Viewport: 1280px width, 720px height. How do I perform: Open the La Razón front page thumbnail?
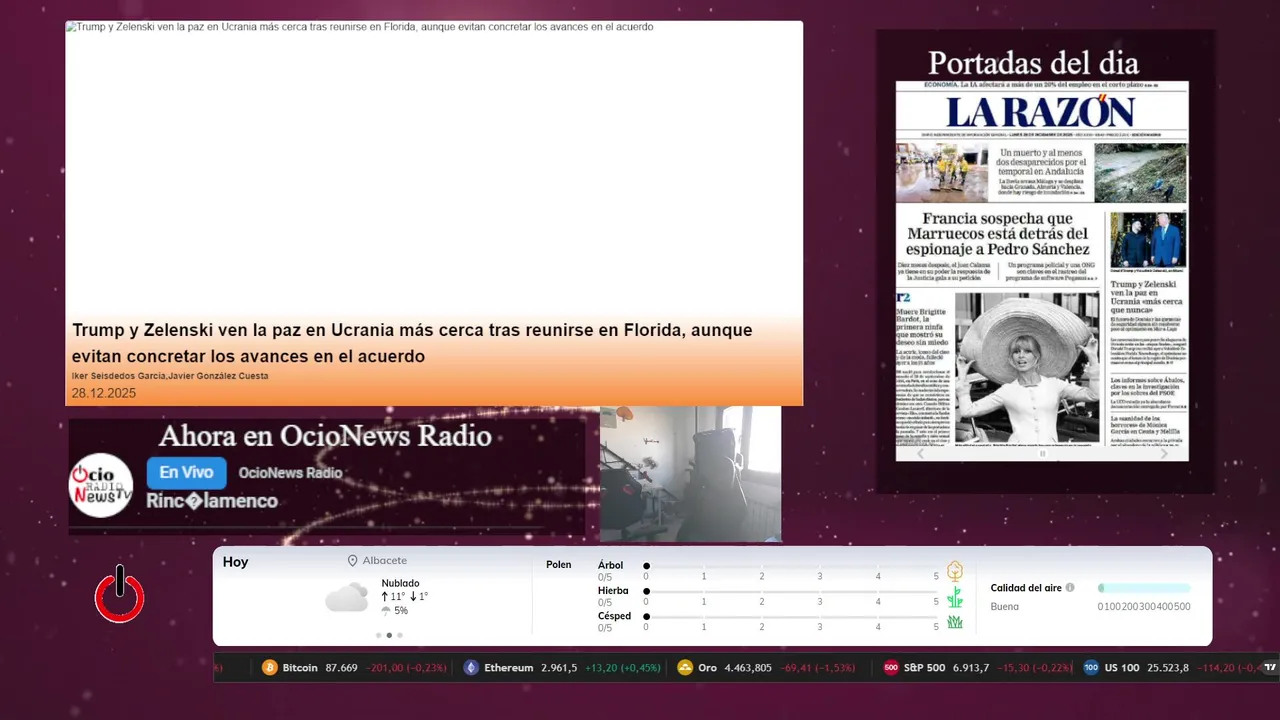1042,270
